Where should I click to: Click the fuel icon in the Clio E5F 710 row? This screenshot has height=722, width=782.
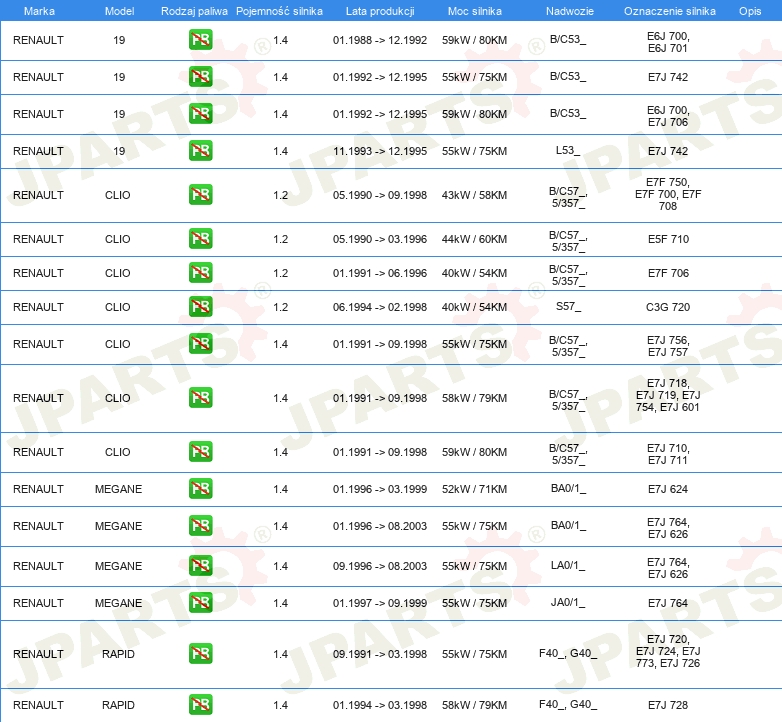200,238
